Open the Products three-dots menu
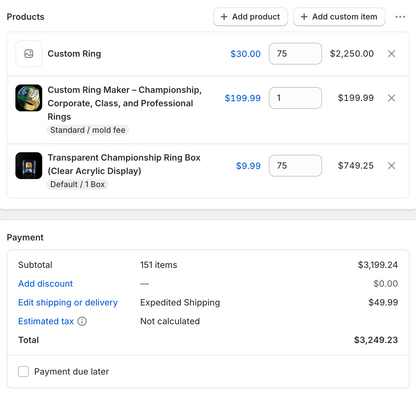 pyautogui.click(x=400, y=17)
